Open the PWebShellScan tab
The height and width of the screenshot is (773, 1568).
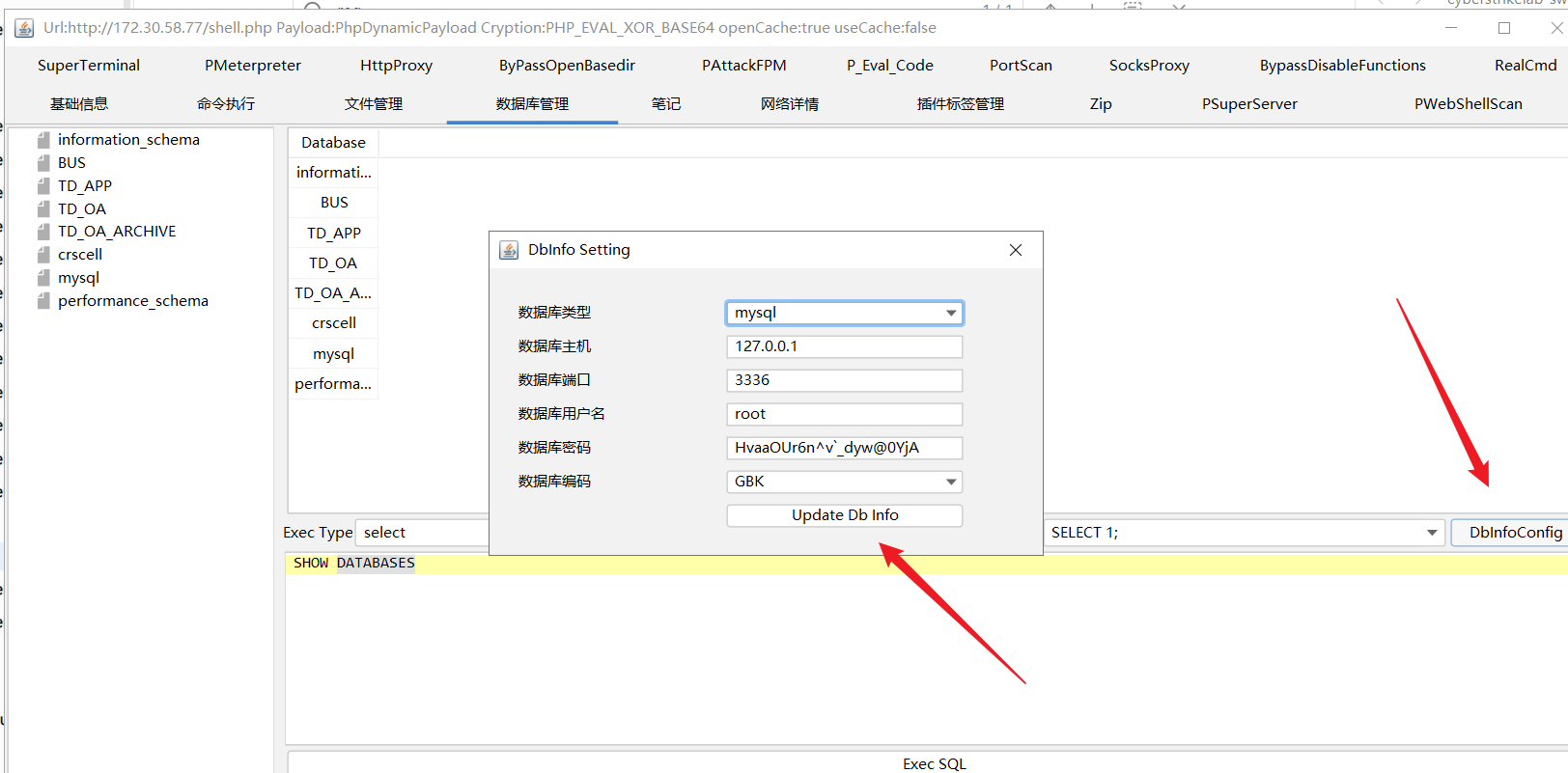point(1469,104)
